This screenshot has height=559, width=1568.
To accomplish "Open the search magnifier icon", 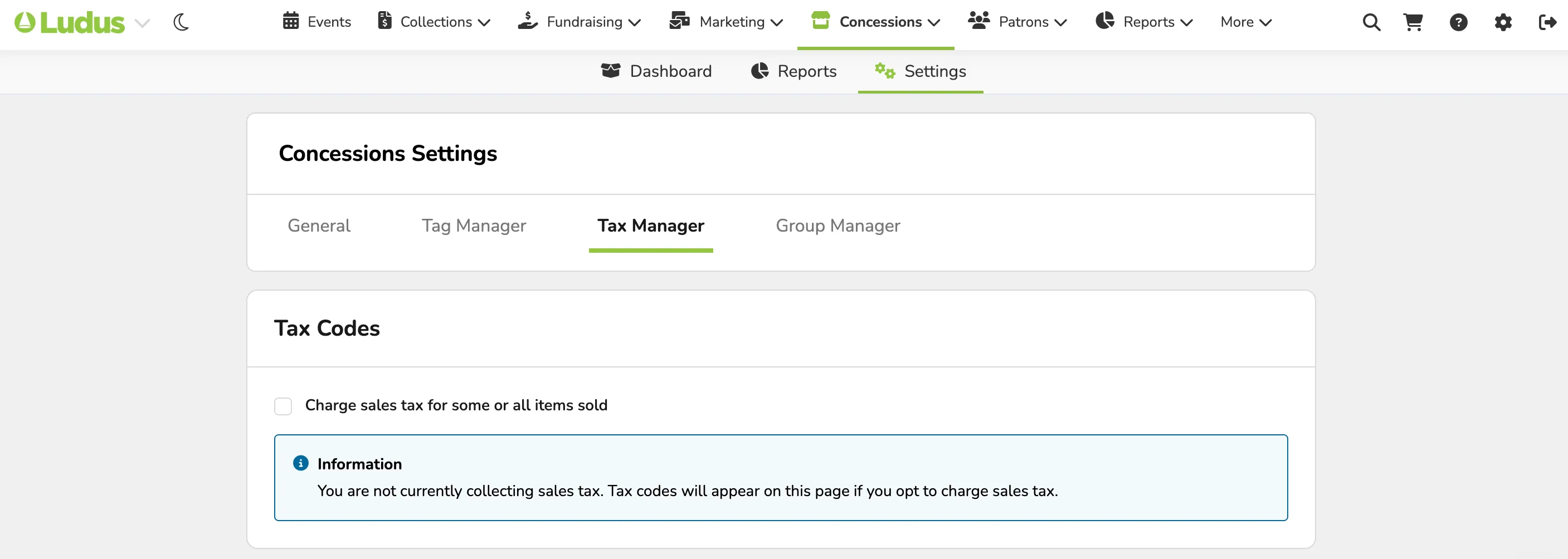I will pos(1371,22).
